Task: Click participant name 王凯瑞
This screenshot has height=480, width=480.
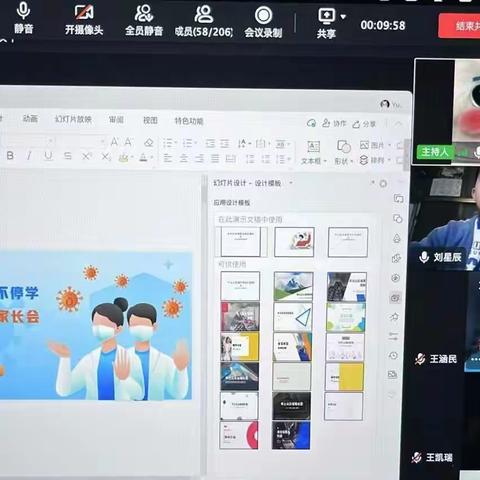Action: (439, 457)
